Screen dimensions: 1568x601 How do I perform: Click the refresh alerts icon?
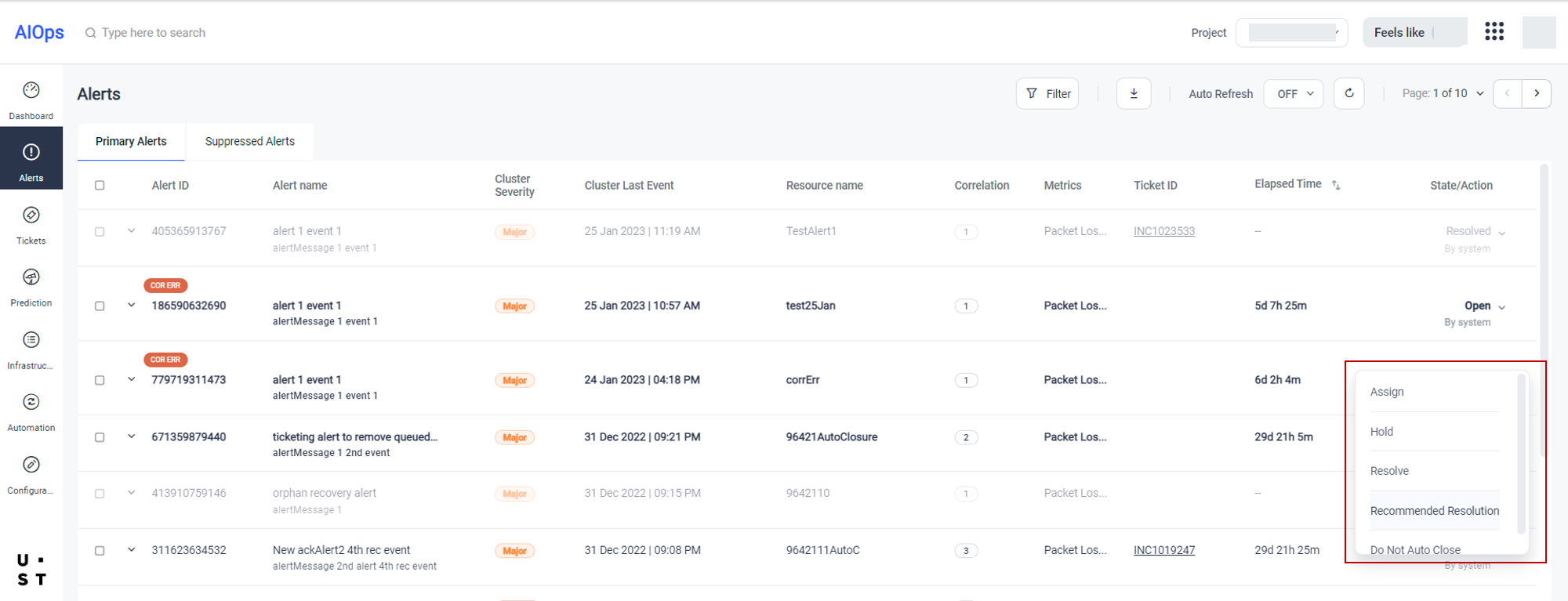pos(1349,94)
